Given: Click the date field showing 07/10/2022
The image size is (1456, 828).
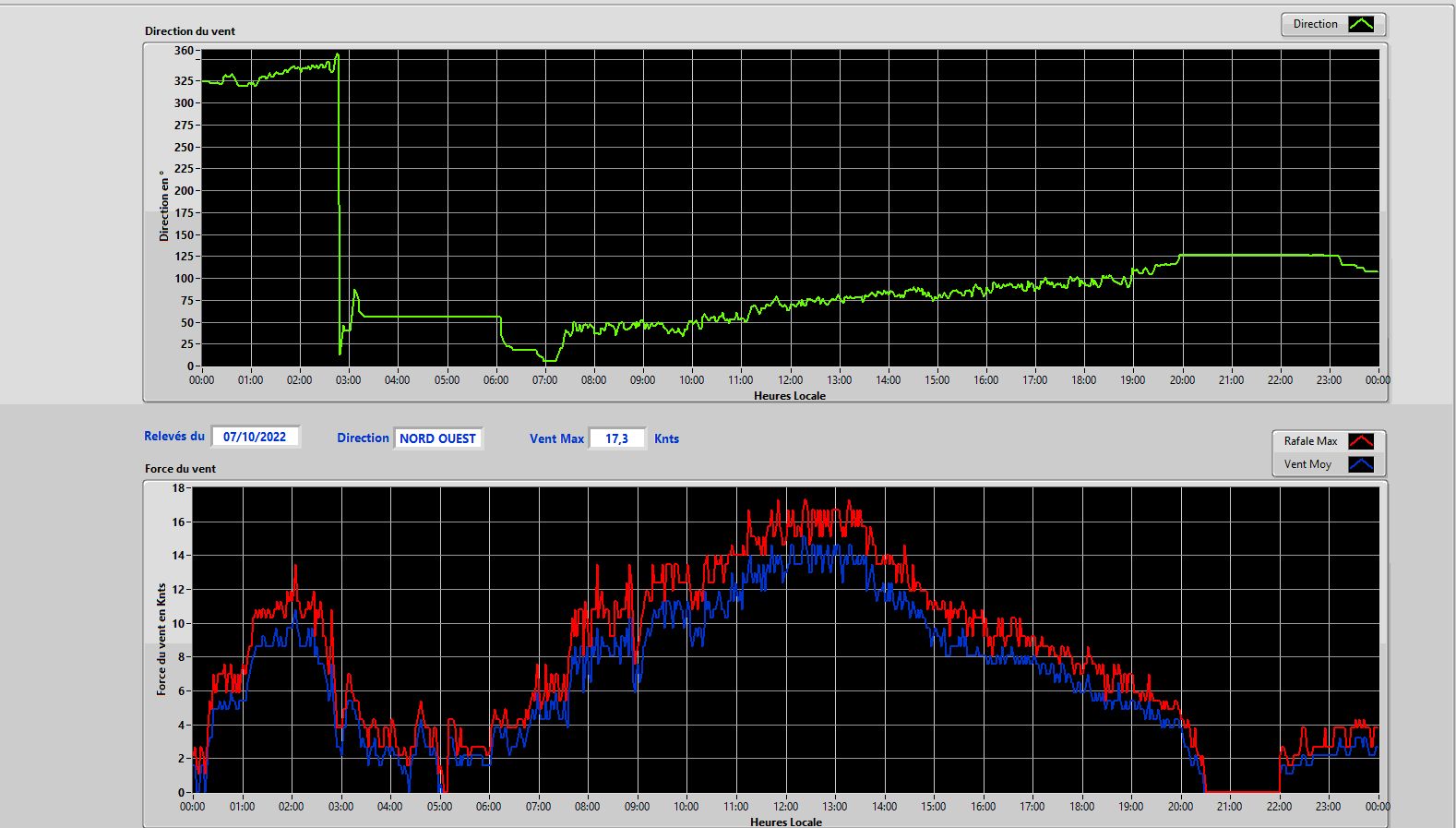Looking at the screenshot, I should click(x=256, y=437).
